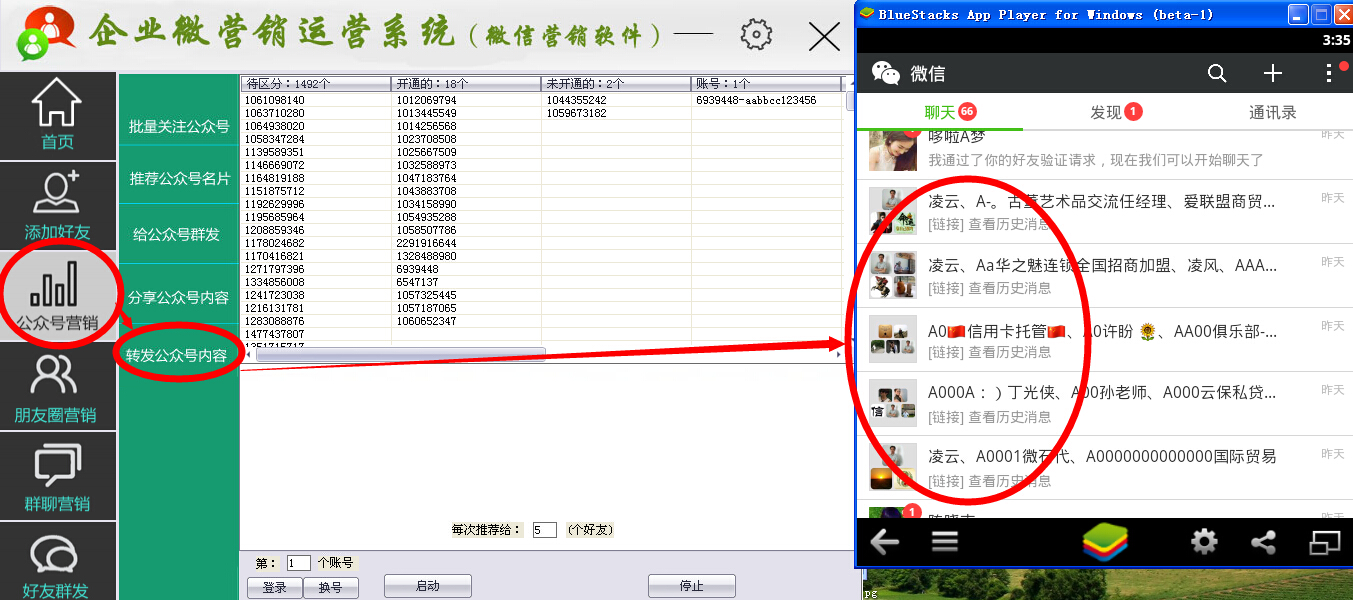Click the 启动 start button
This screenshot has width=1353, height=600.
[428, 586]
